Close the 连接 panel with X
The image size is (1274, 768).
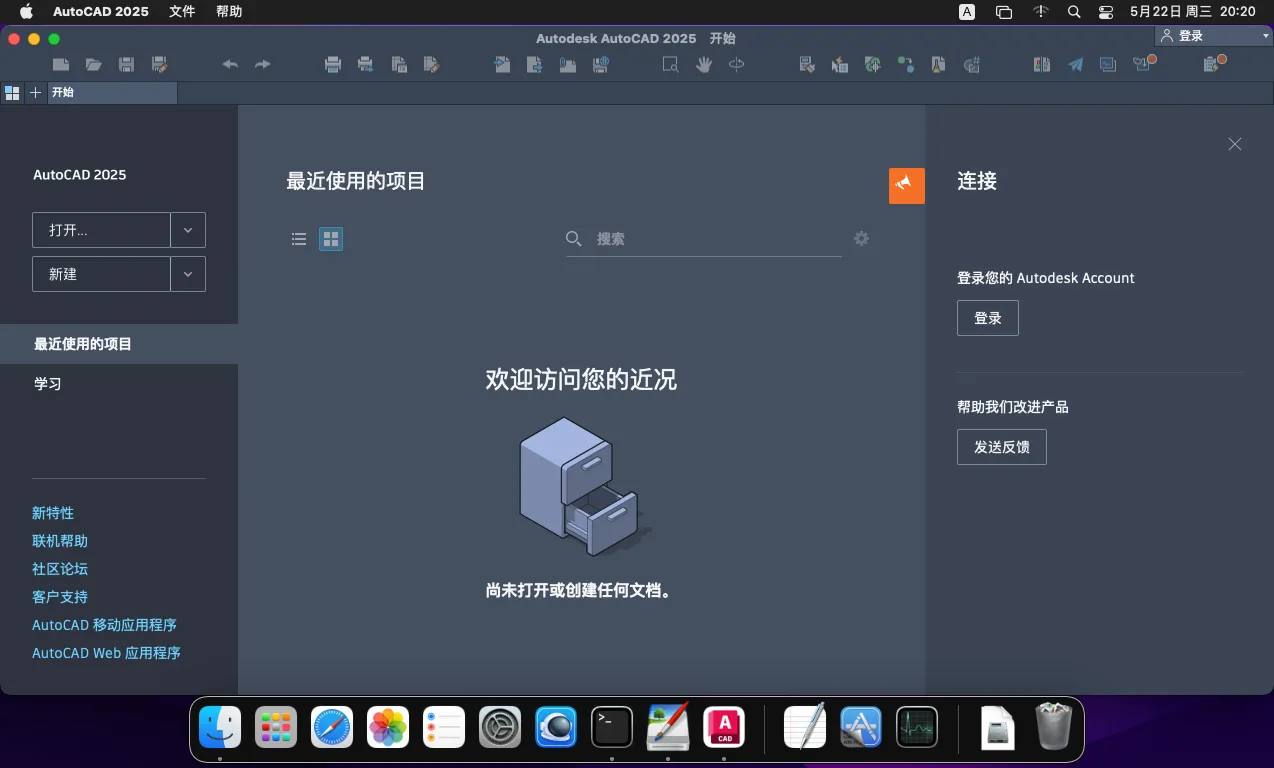pos(1235,144)
